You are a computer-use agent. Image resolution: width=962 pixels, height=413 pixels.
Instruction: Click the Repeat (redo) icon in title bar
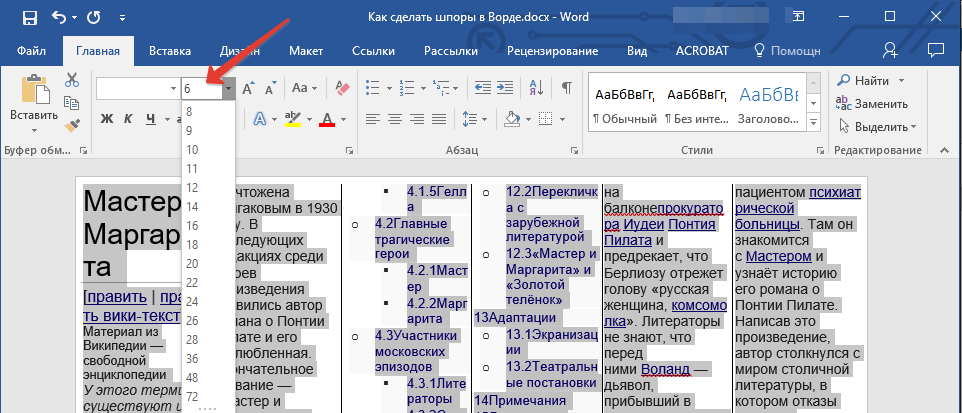click(93, 18)
